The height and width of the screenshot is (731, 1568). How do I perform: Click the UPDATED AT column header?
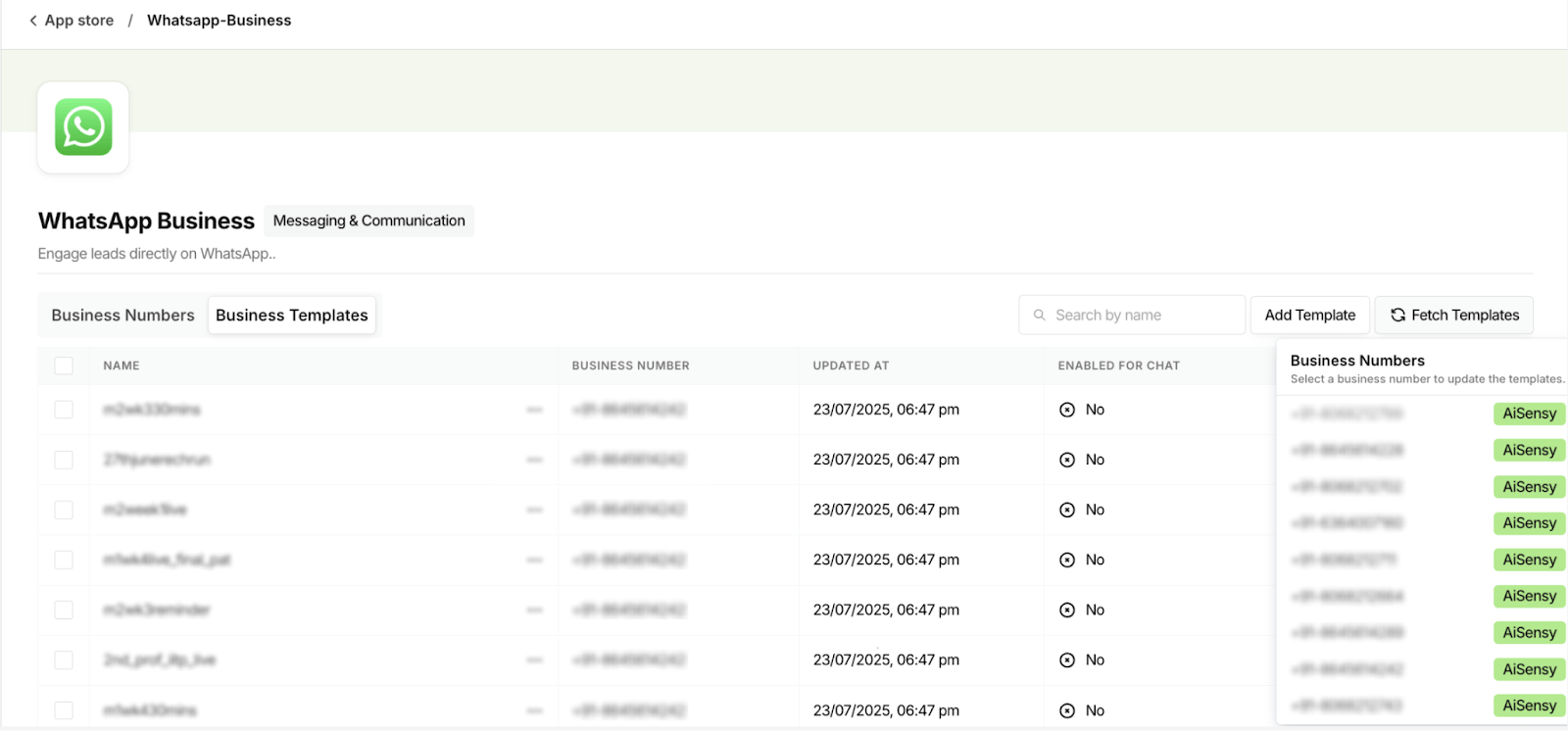(851, 365)
